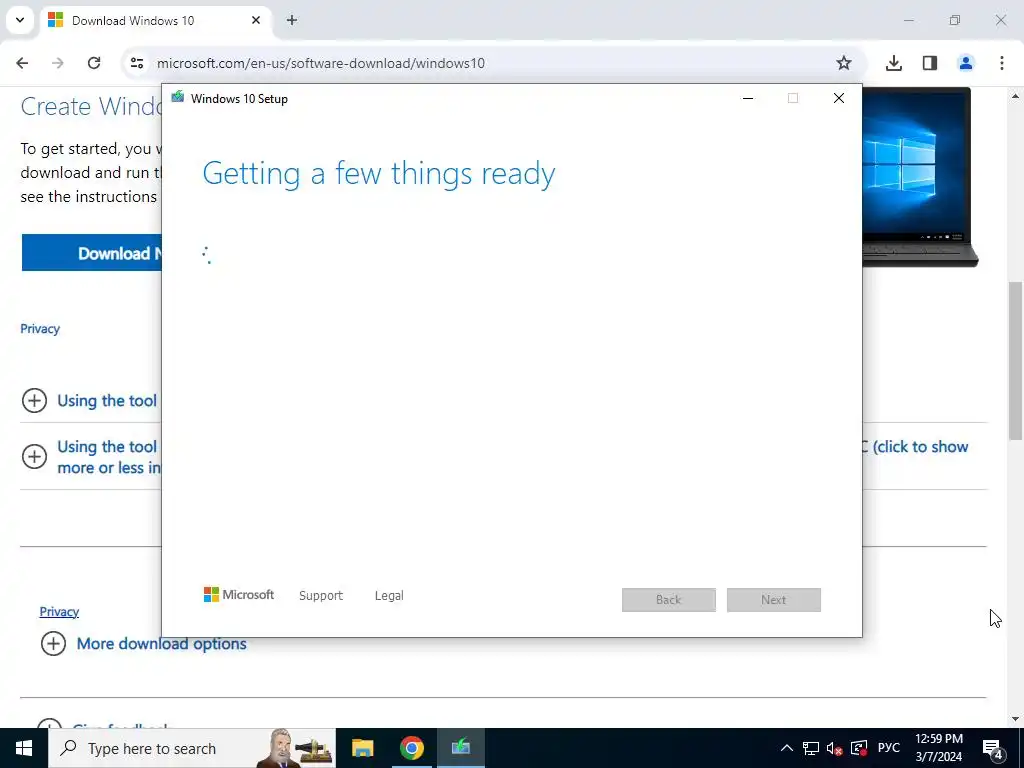Select the Download Windows 10 tab
Viewport: 1024px width, 768px height.
pyautogui.click(x=155, y=21)
